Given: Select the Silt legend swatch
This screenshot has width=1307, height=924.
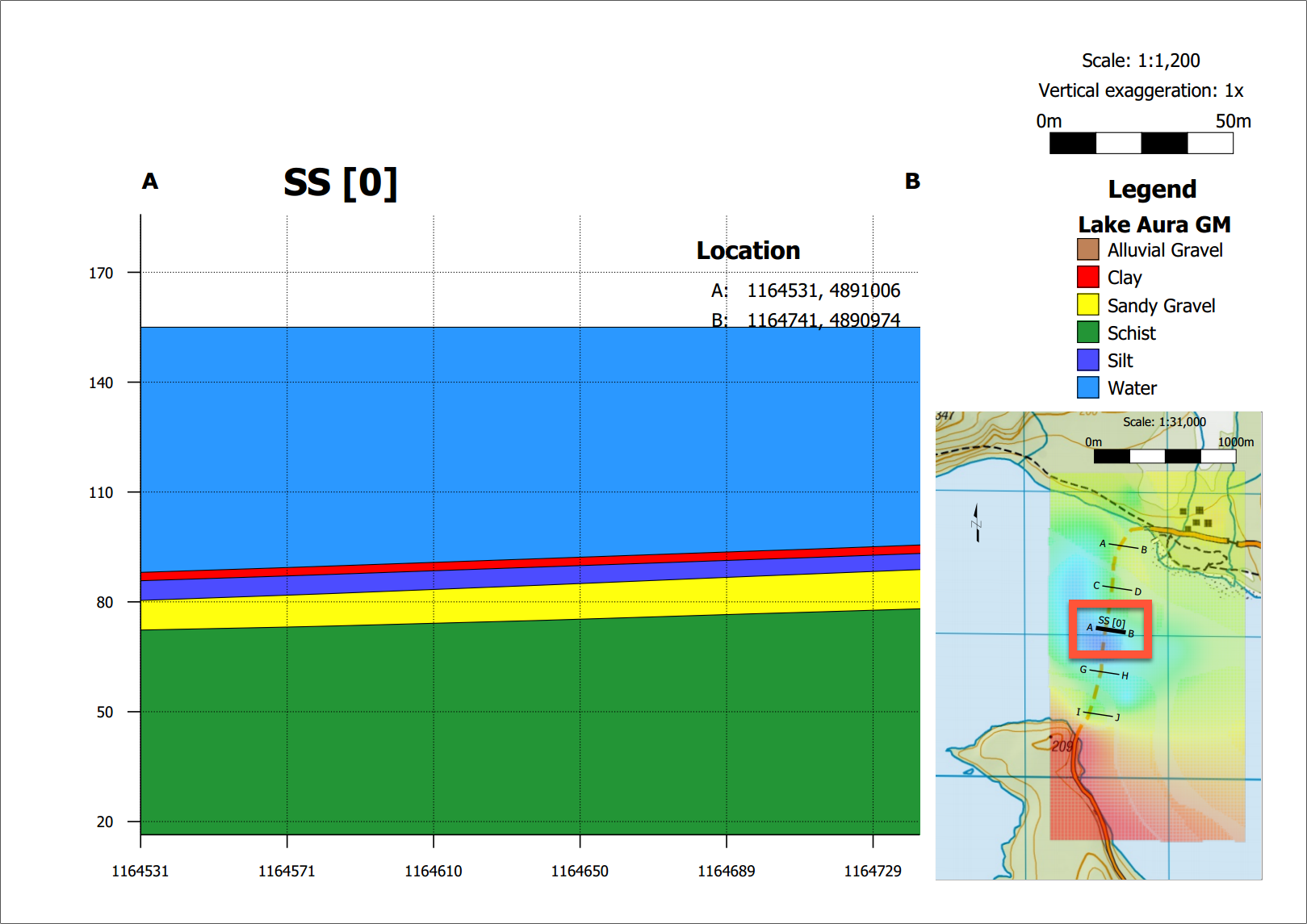Looking at the screenshot, I should coord(1087,360).
